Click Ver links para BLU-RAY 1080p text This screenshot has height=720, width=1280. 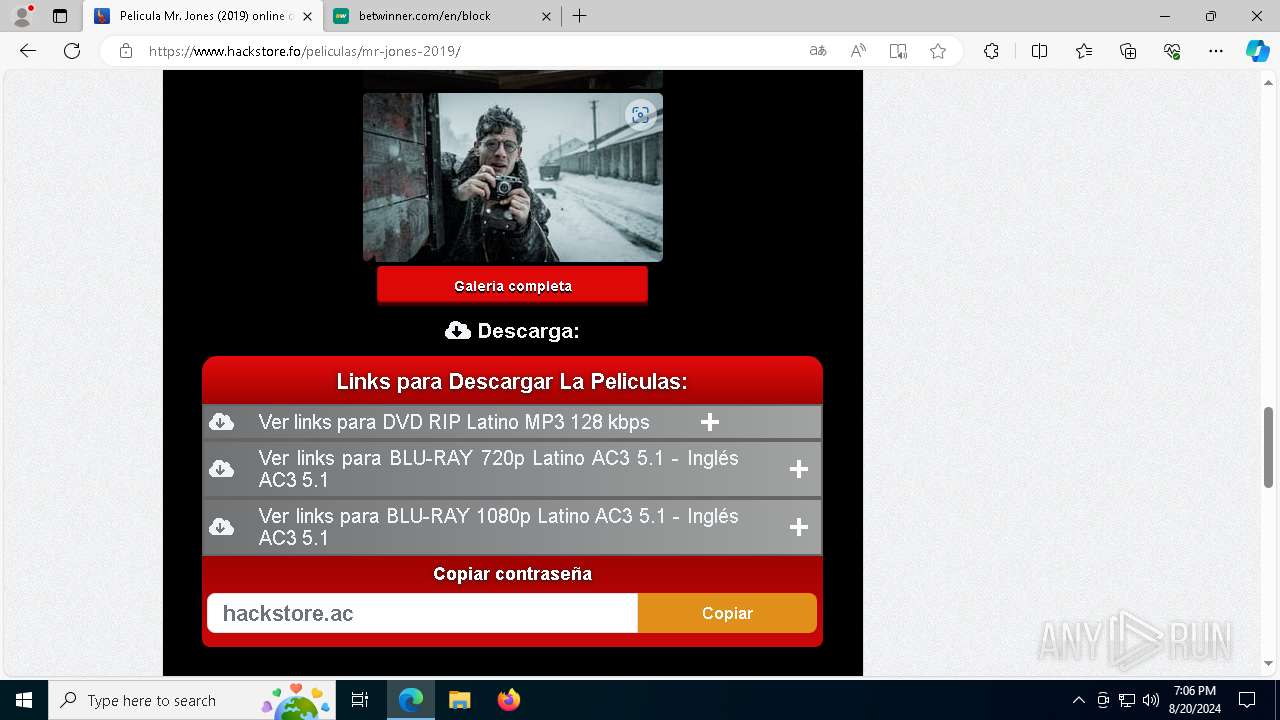498,527
